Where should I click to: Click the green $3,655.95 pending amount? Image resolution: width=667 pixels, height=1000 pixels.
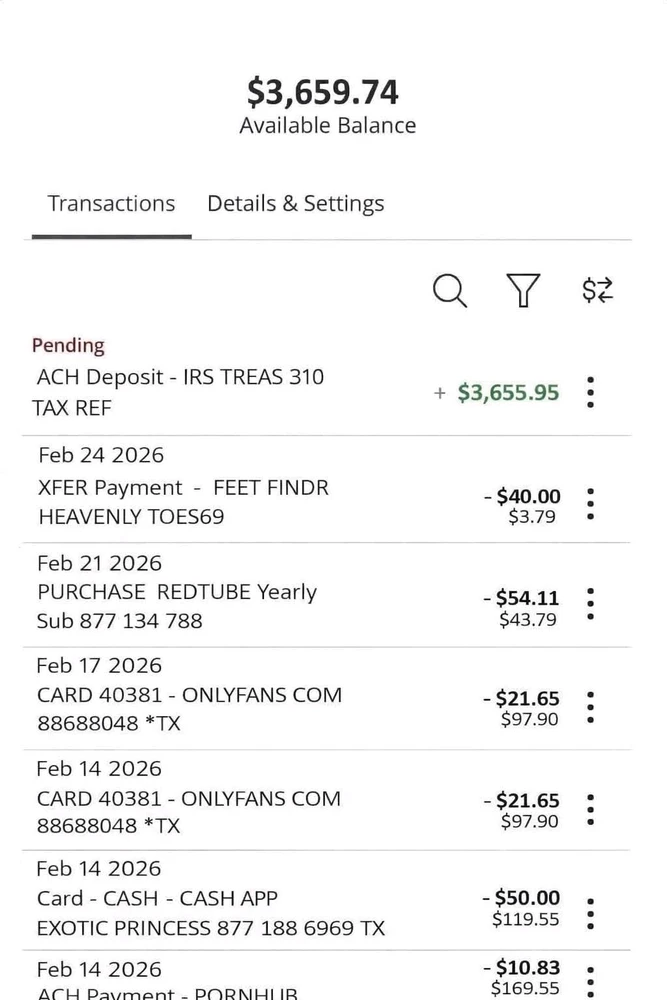[x=508, y=393]
